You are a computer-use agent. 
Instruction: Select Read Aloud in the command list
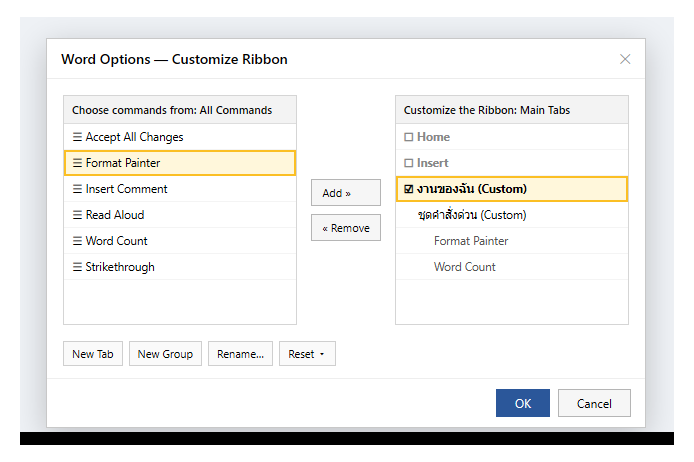click(180, 215)
